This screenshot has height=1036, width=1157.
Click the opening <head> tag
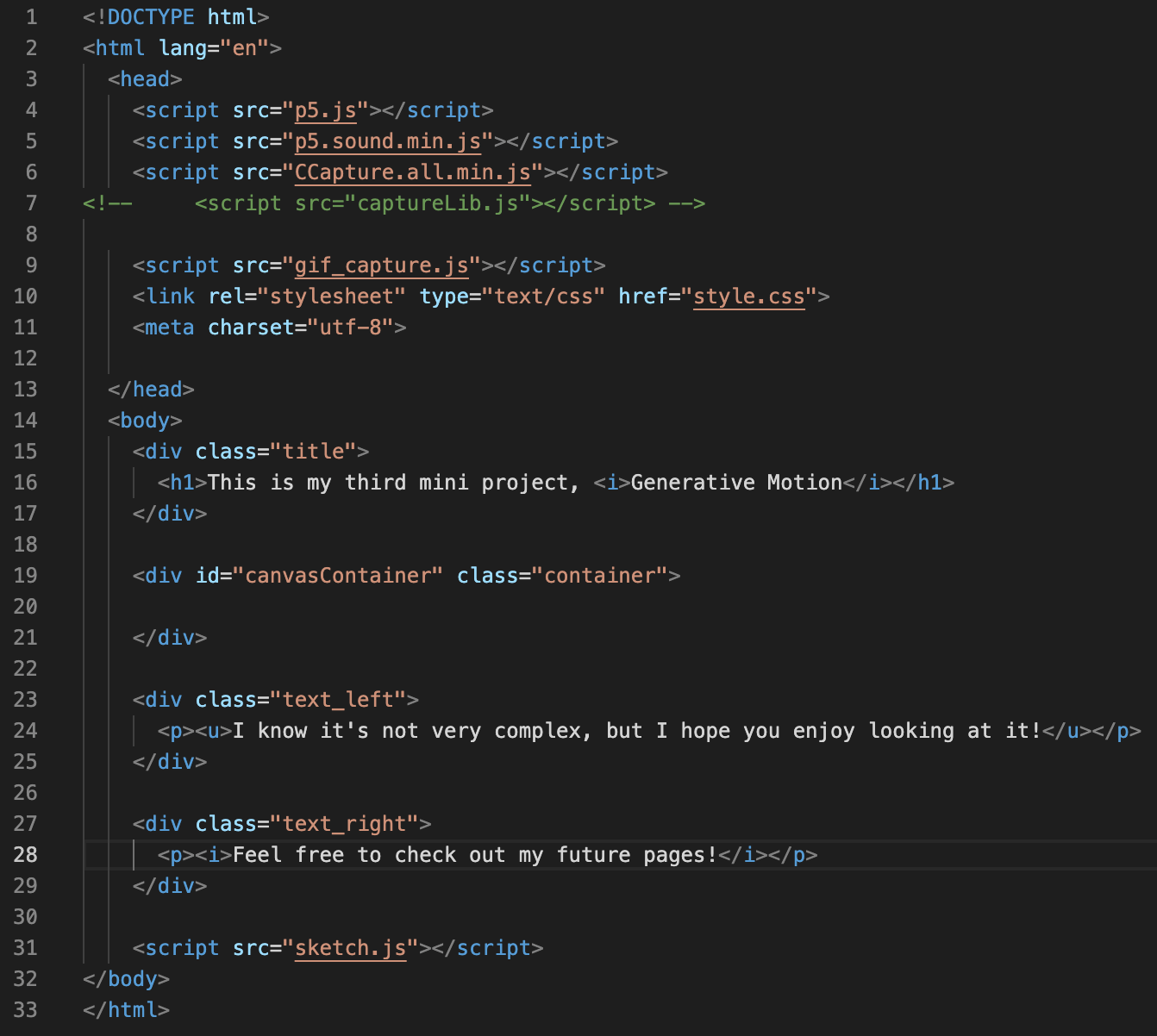coord(146,79)
